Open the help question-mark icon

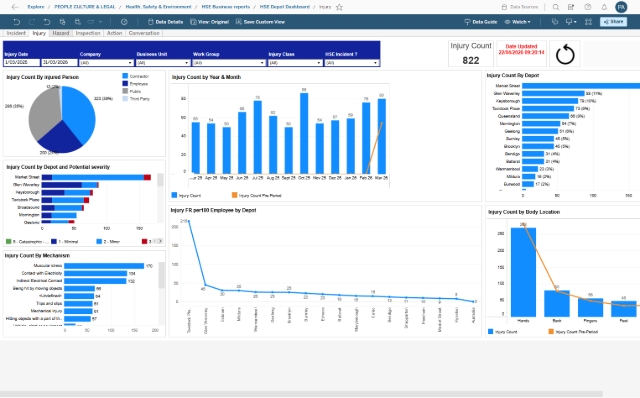[588, 7]
